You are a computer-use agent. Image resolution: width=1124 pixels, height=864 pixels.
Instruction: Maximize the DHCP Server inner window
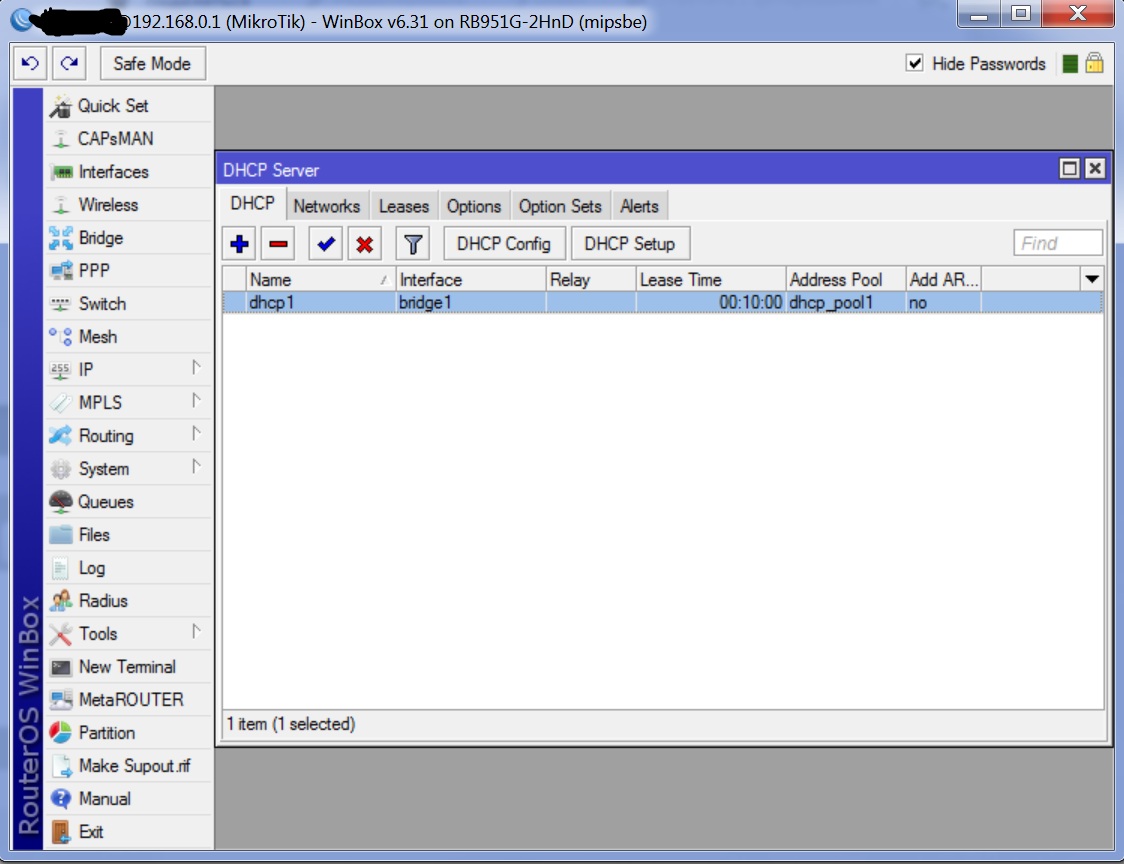coord(1069,168)
